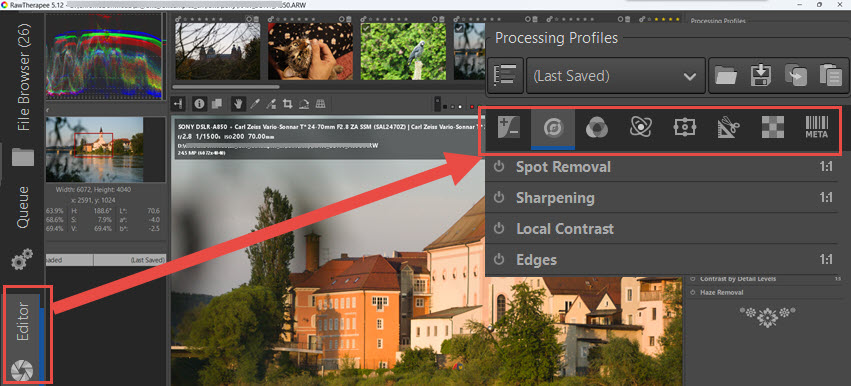The height and width of the screenshot is (386, 851).
Task: Expand the Haze Removal section
Action: (x=722, y=292)
